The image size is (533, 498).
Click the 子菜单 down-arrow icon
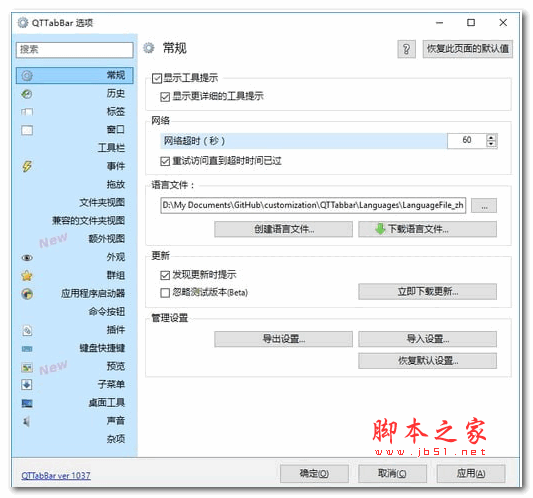click(27, 385)
